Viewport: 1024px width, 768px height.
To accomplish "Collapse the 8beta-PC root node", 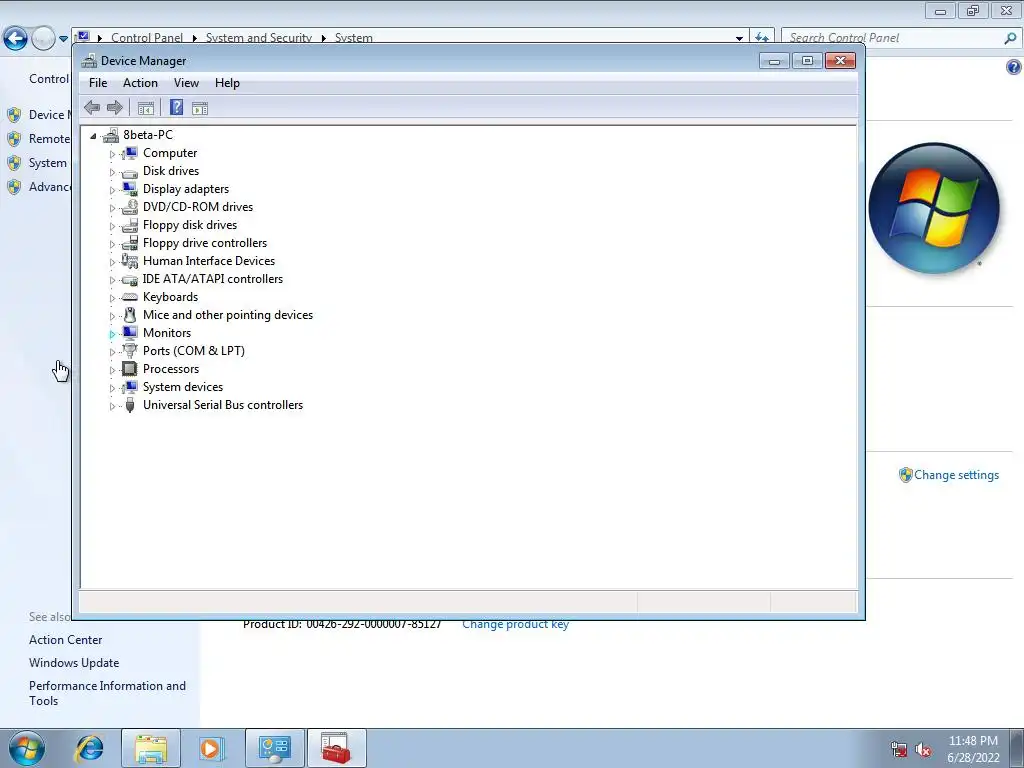I will [x=93, y=136].
